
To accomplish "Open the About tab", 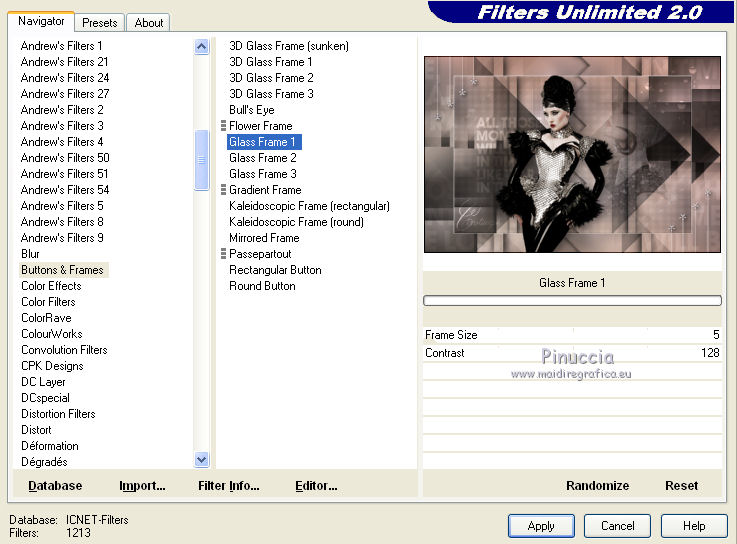I will [149, 23].
